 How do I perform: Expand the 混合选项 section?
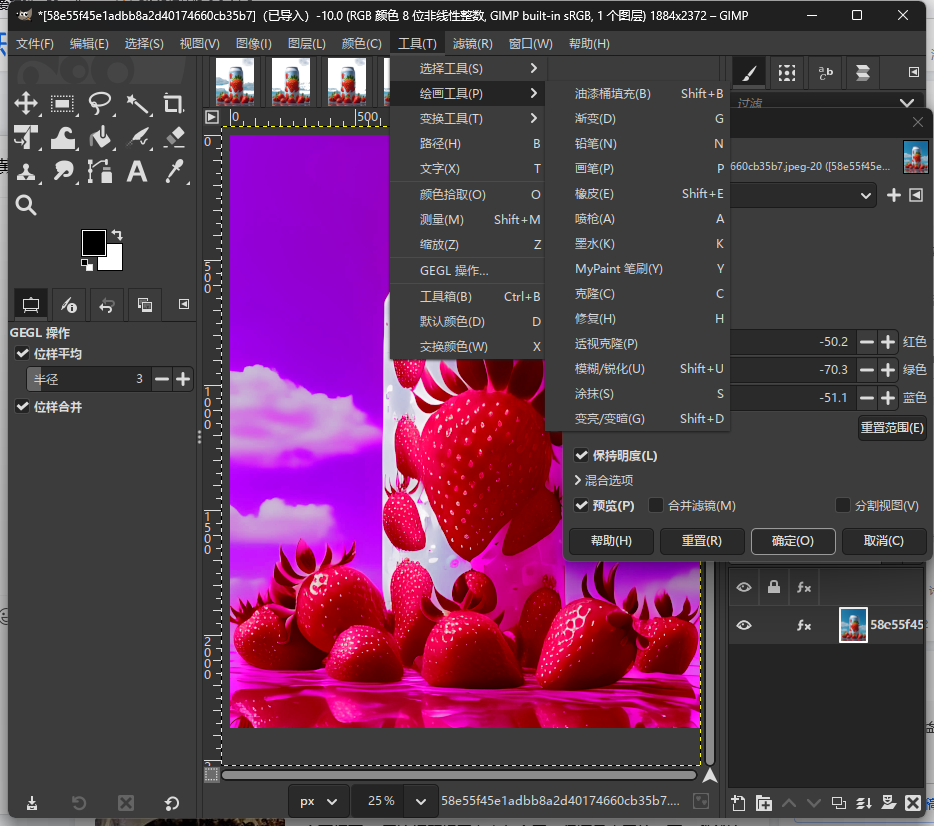(603, 481)
